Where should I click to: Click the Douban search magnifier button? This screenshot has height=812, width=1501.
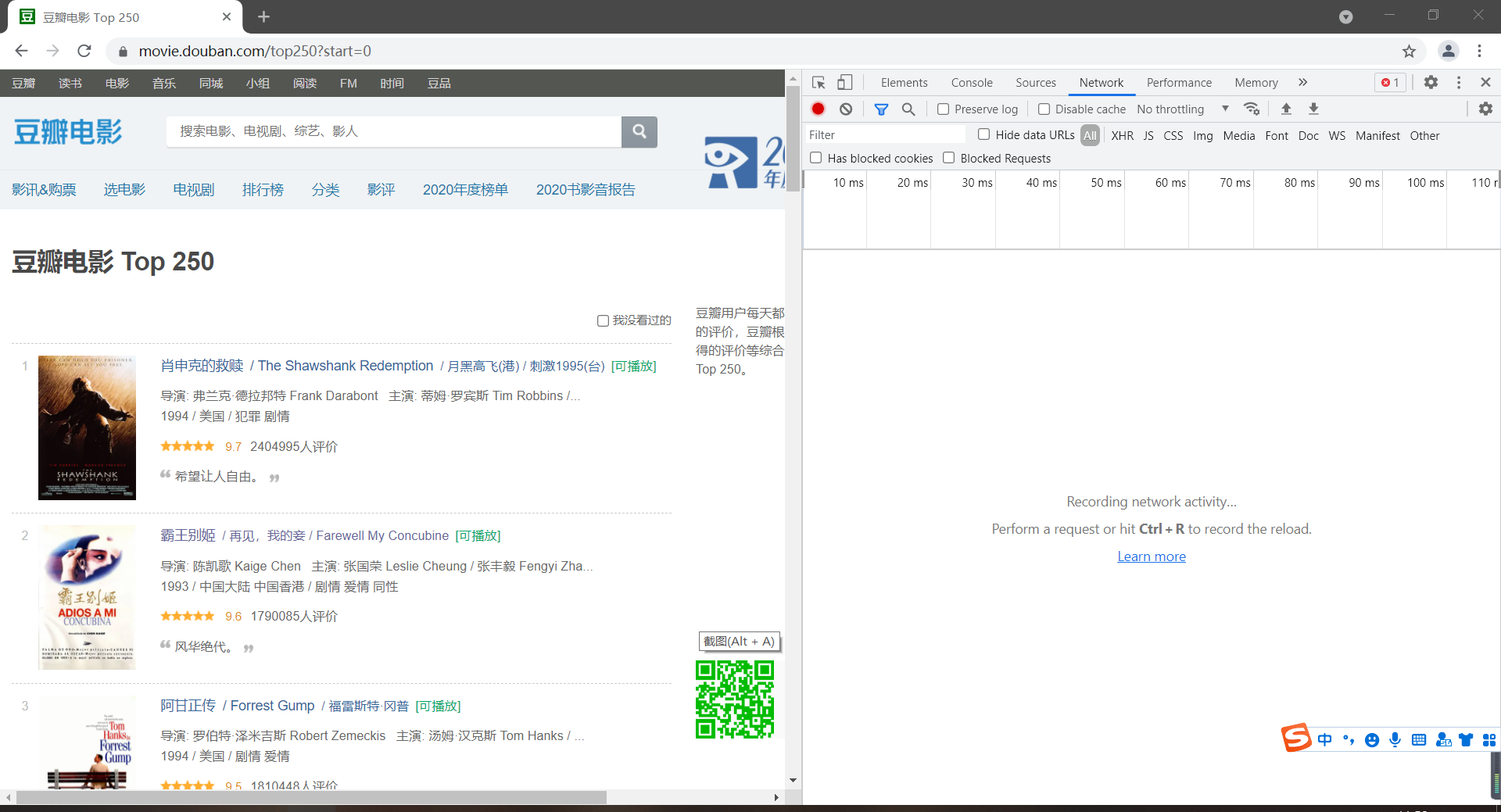[639, 131]
